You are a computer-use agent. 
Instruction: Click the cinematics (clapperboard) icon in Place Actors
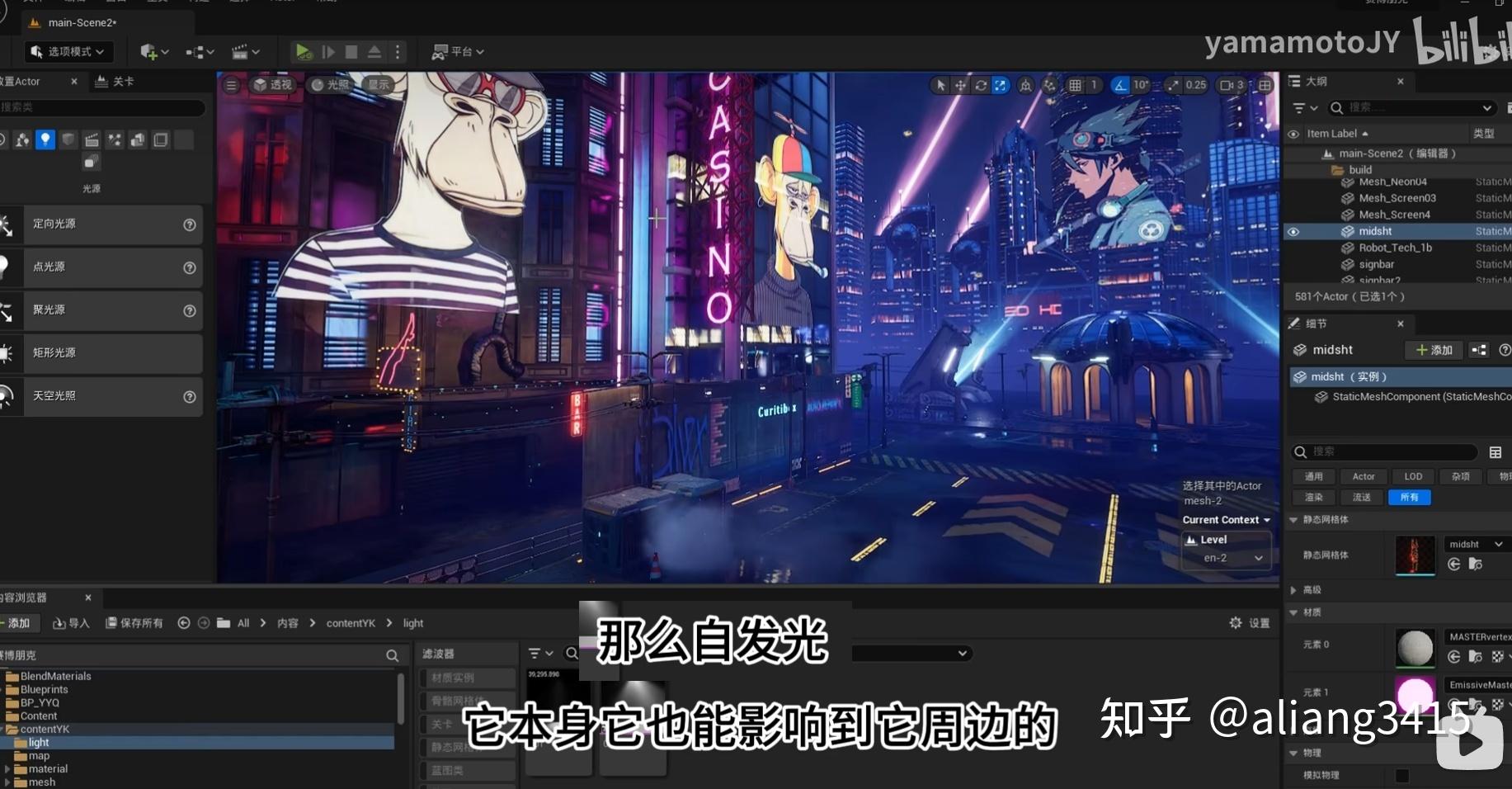(x=92, y=139)
